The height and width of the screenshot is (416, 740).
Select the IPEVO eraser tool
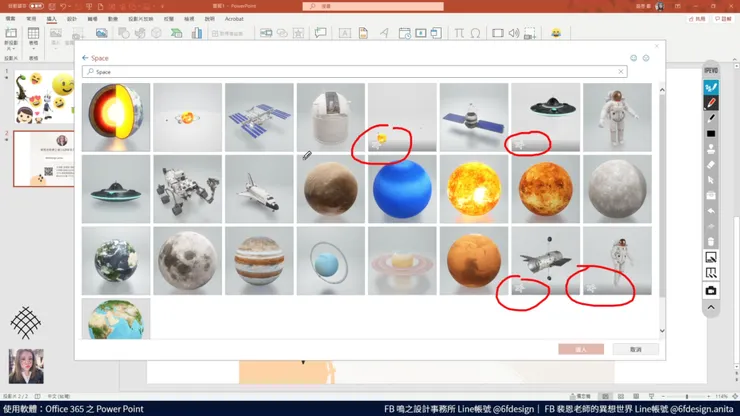coord(711,164)
